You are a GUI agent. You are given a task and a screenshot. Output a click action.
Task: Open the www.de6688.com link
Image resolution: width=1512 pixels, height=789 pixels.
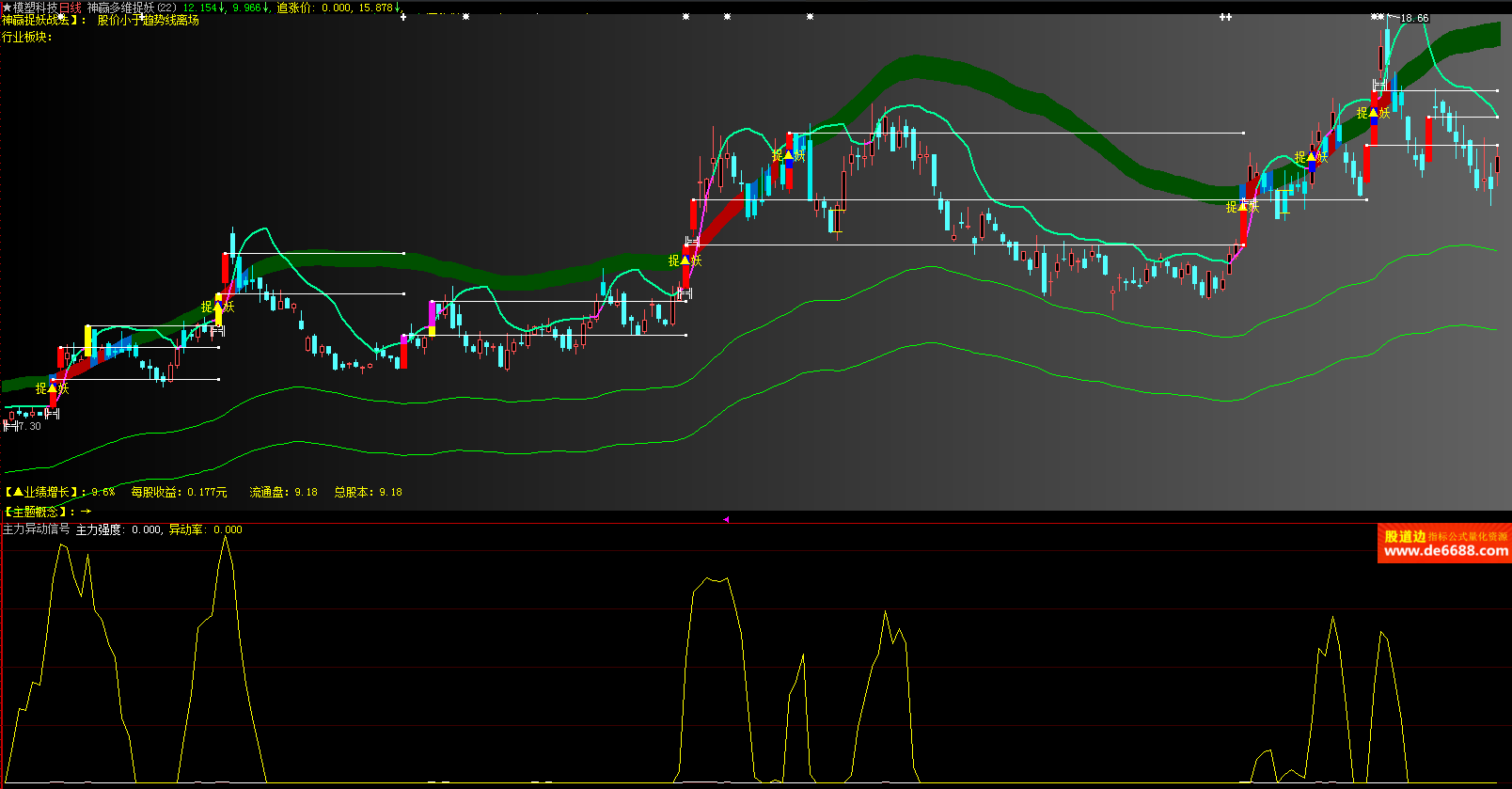pos(1446,551)
